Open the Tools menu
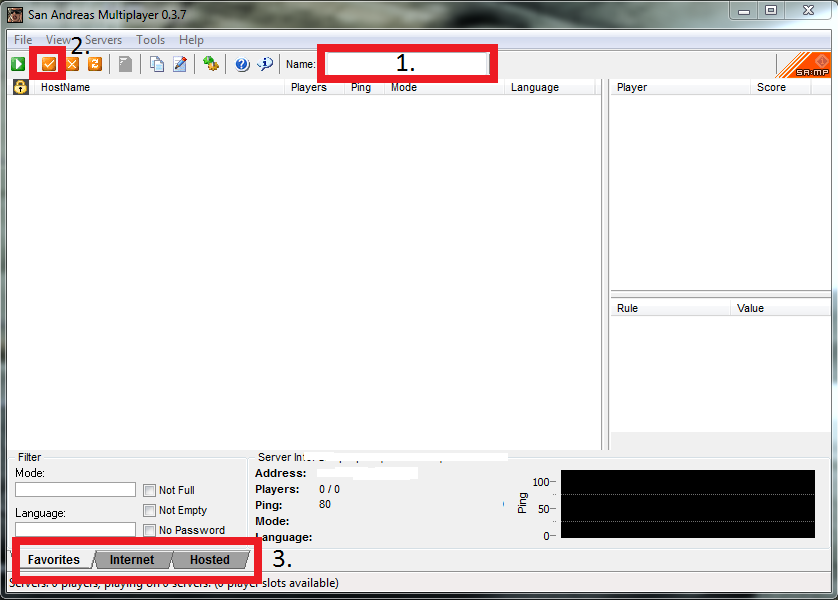This screenshot has width=838, height=600. click(x=151, y=40)
